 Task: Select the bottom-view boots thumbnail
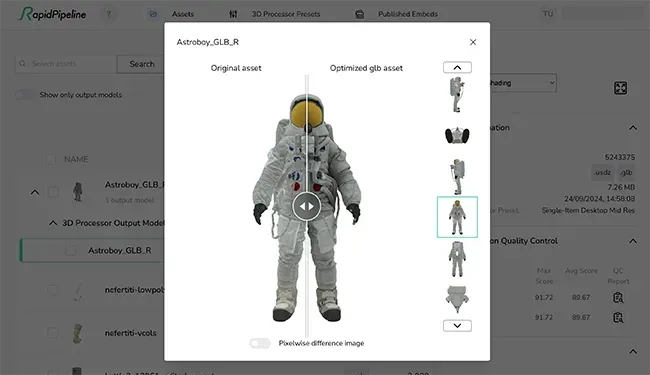coord(457,135)
